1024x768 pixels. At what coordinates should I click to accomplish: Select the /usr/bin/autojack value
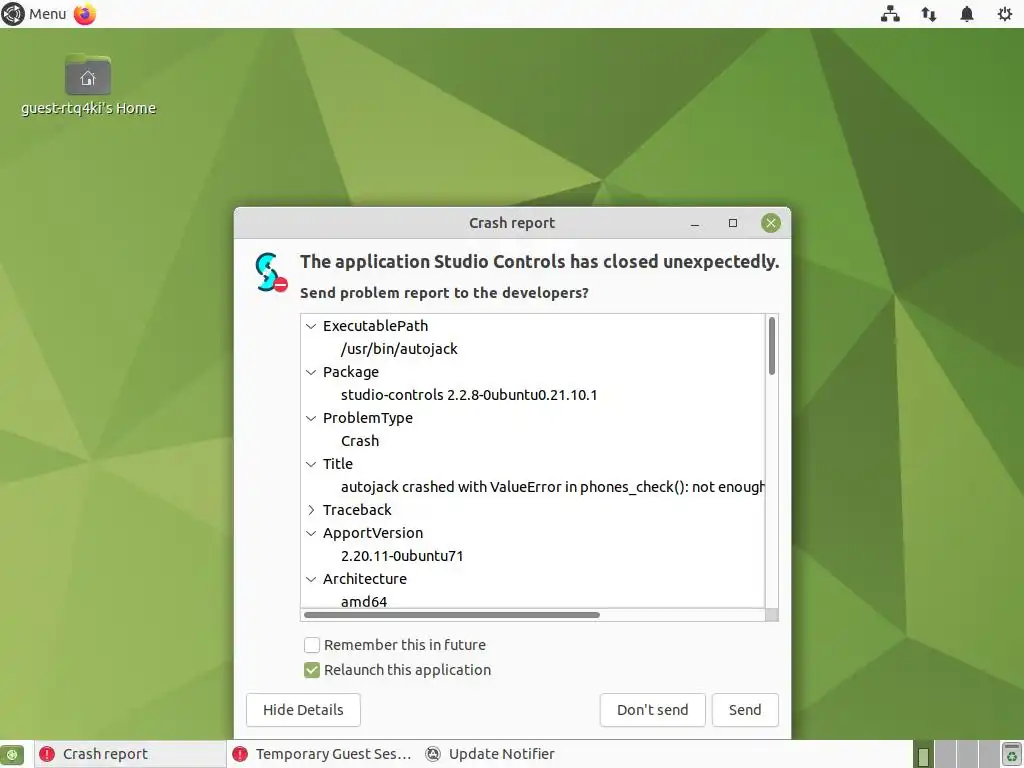(399, 349)
